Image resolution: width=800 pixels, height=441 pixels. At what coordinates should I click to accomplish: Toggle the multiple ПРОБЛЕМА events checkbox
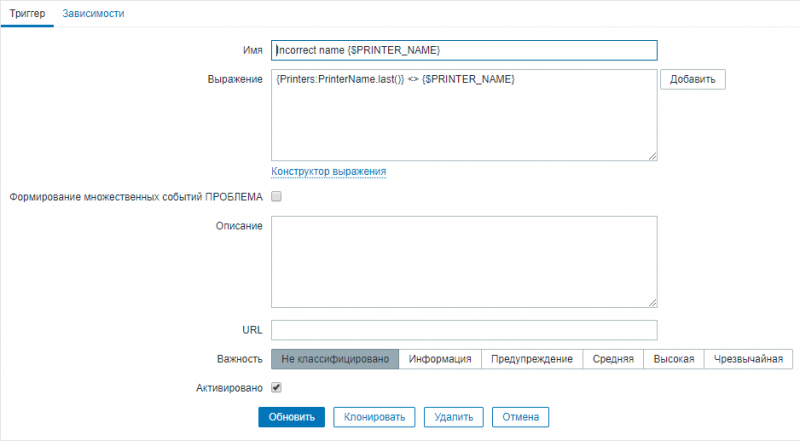click(277, 197)
